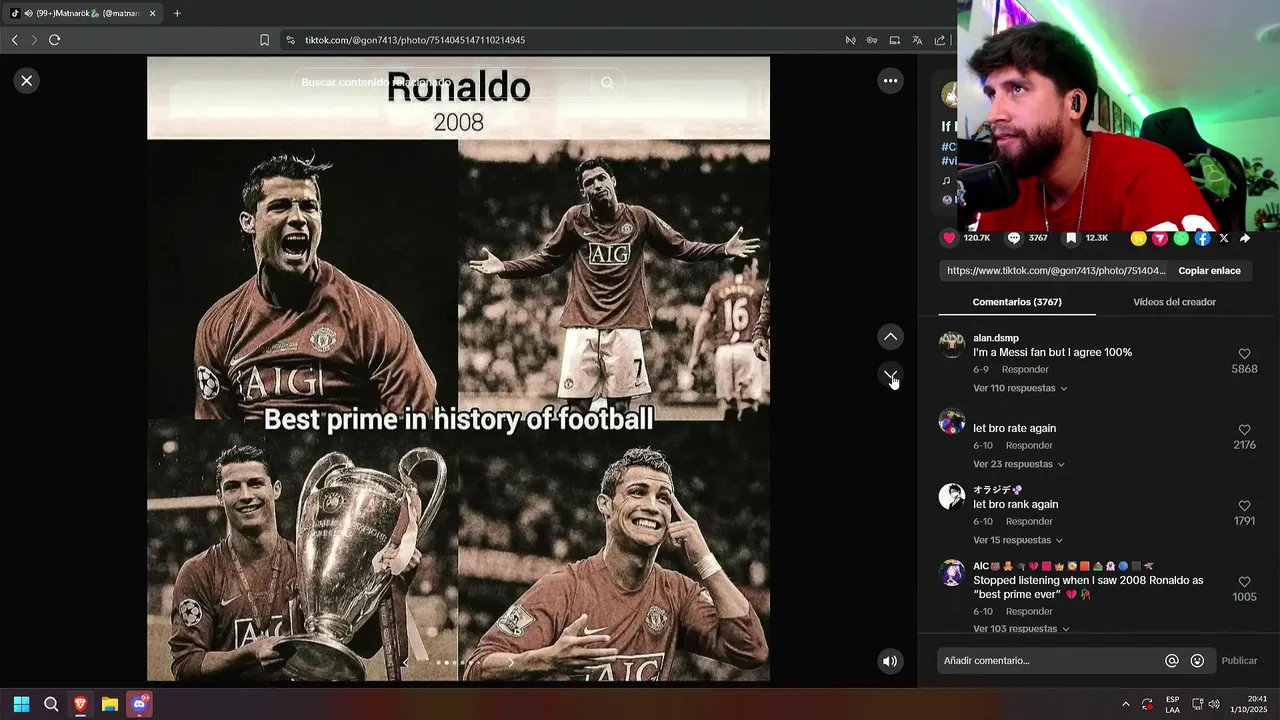Reload the page
Viewport: 1280px width, 720px height.
[x=54, y=40]
